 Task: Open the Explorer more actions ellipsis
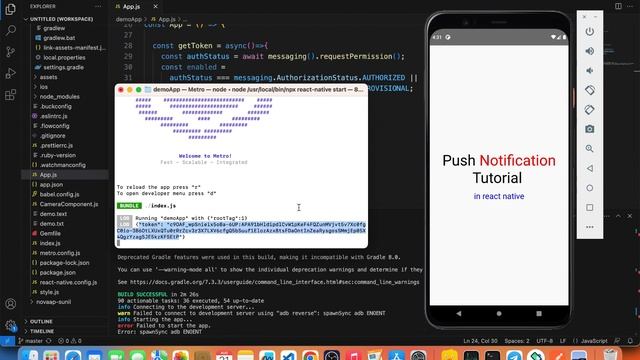tap(98, 7)
